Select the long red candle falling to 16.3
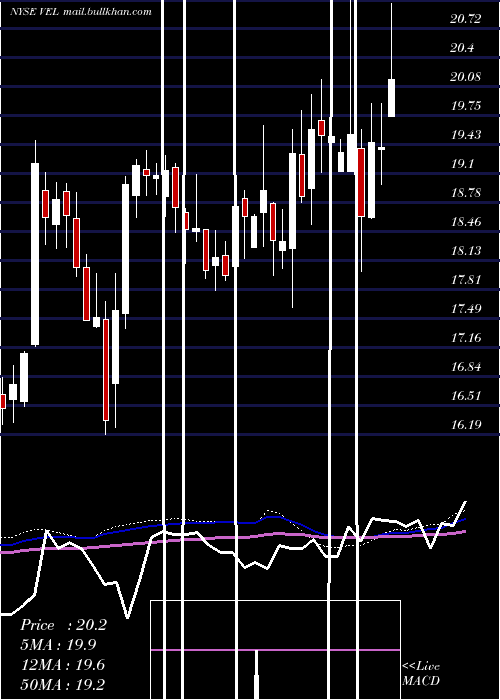500x700 pixels. [106, 370]
